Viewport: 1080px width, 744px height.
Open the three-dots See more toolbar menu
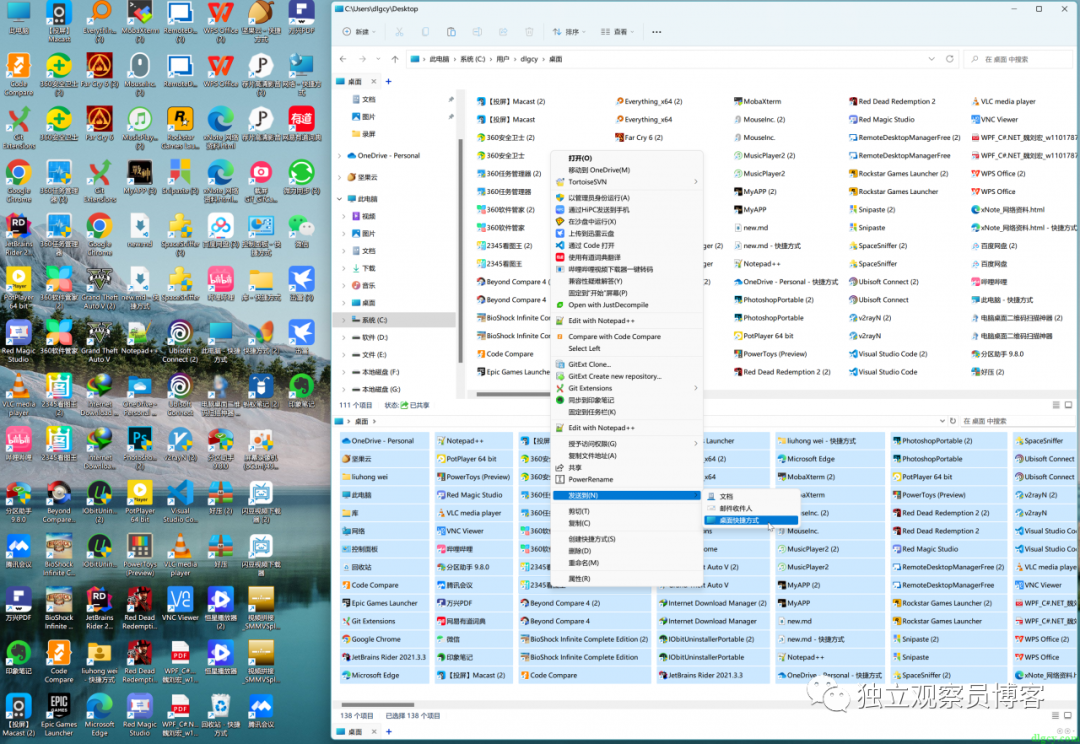(656, 32)
